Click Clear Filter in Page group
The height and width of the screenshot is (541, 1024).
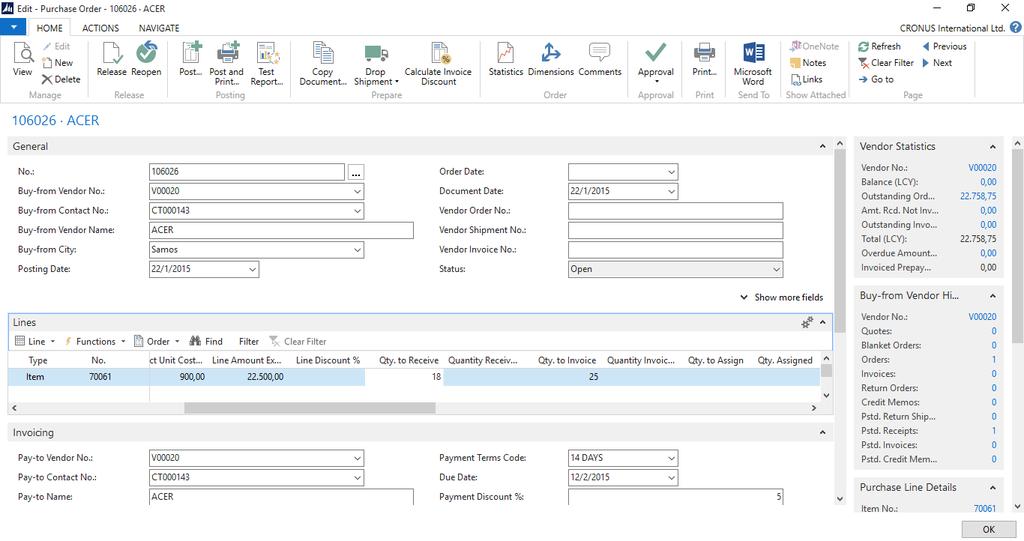point(886,63)
